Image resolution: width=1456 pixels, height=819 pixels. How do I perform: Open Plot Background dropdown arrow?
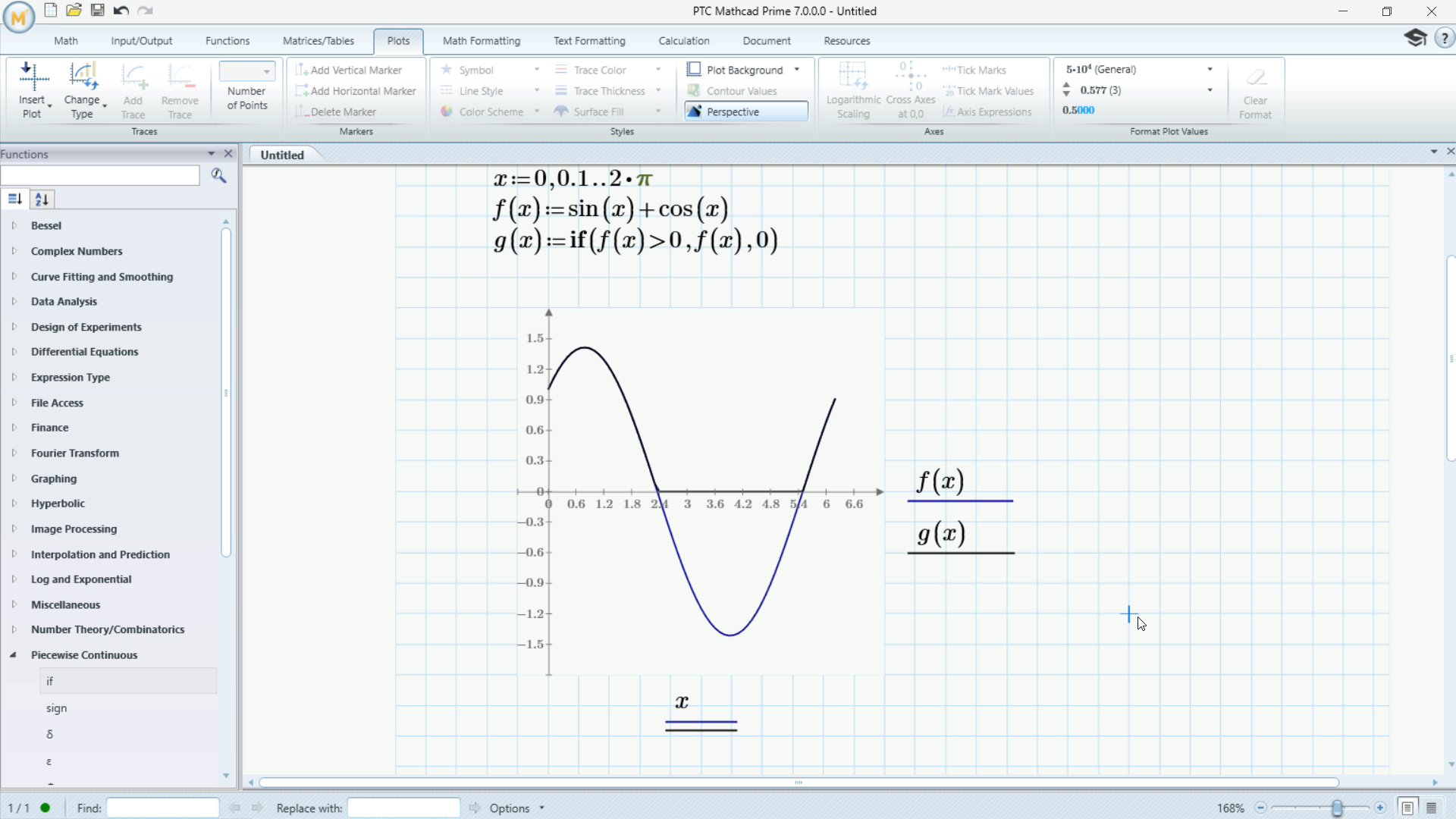coord(797,70)
